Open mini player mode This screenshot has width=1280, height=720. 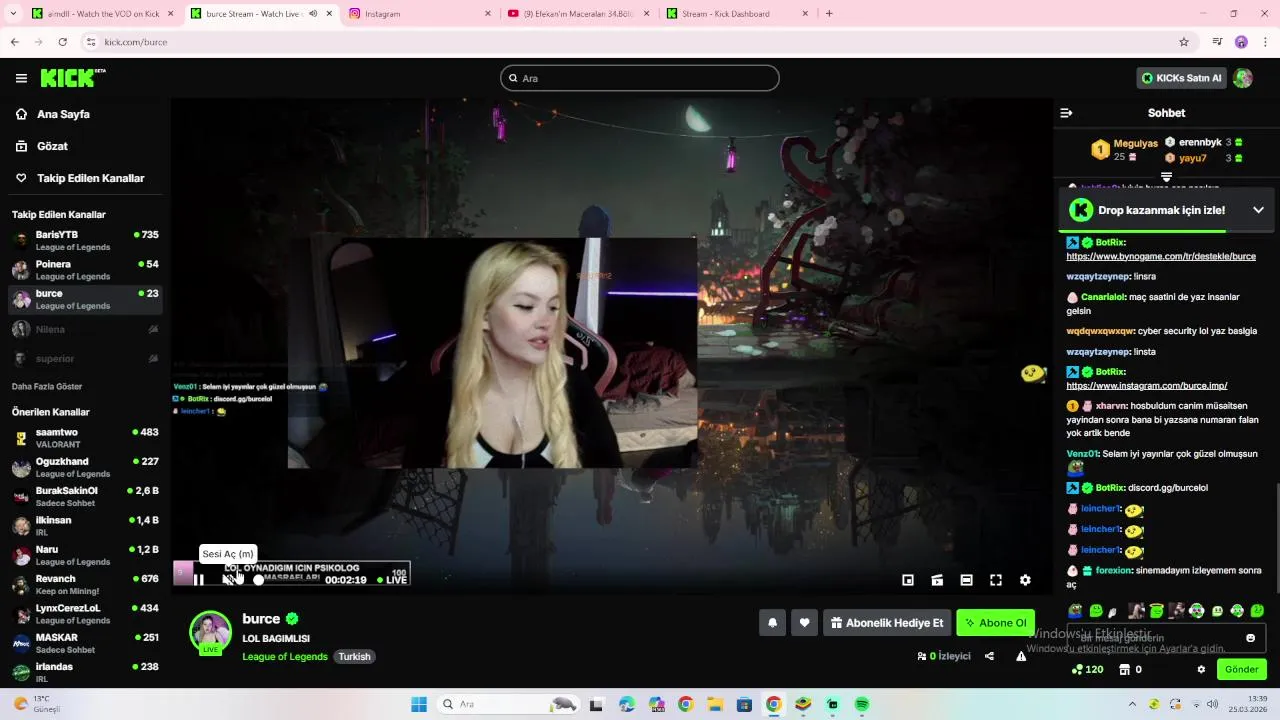908,580
